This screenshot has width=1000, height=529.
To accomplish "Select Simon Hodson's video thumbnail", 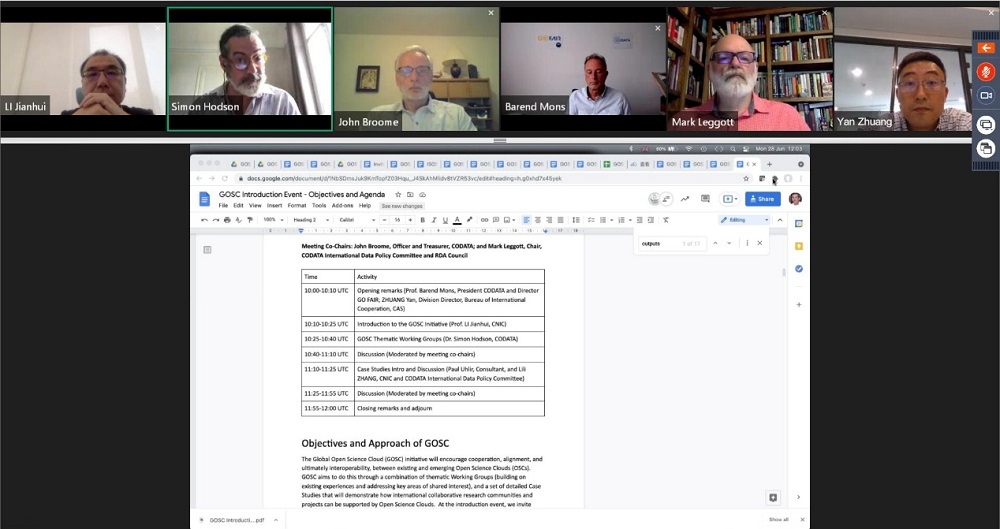I will pyautogui.click(x=250, y=69).
